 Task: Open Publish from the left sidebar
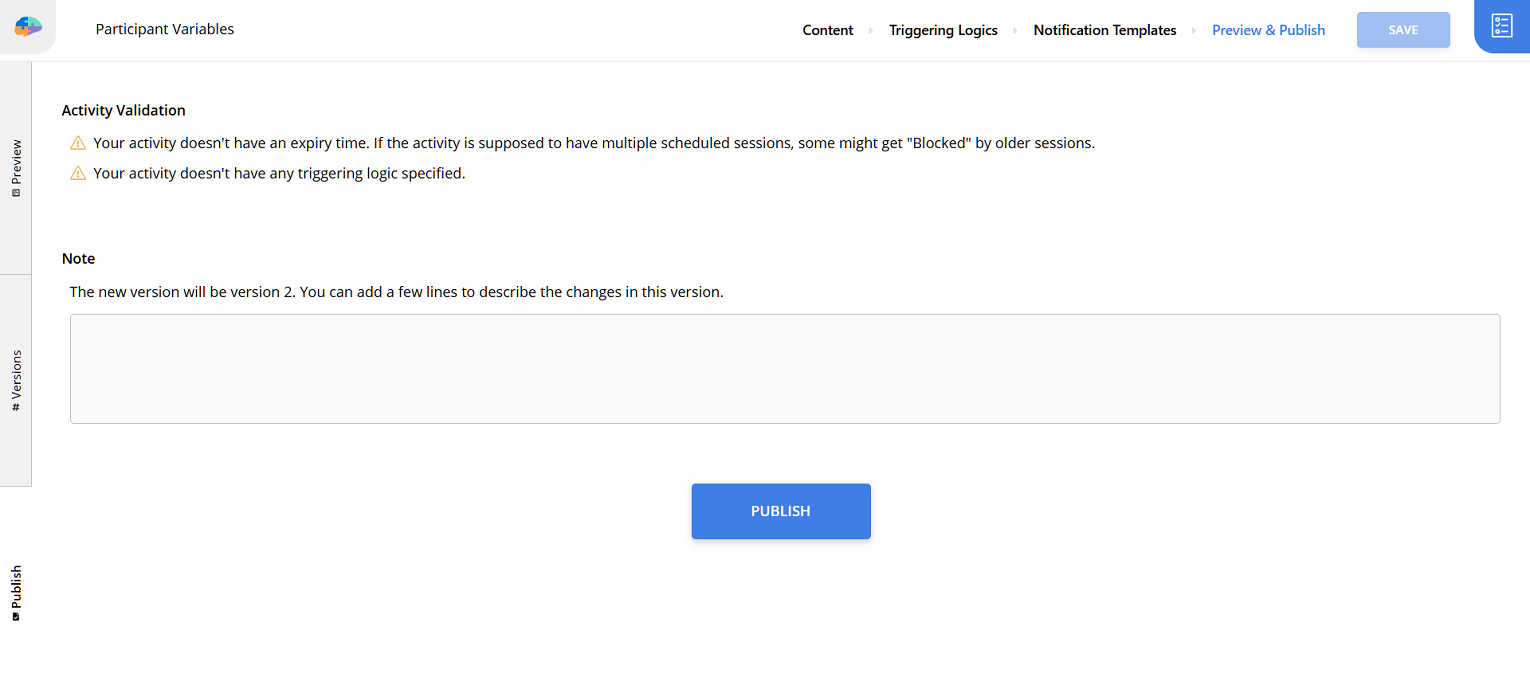pos(16,592)
